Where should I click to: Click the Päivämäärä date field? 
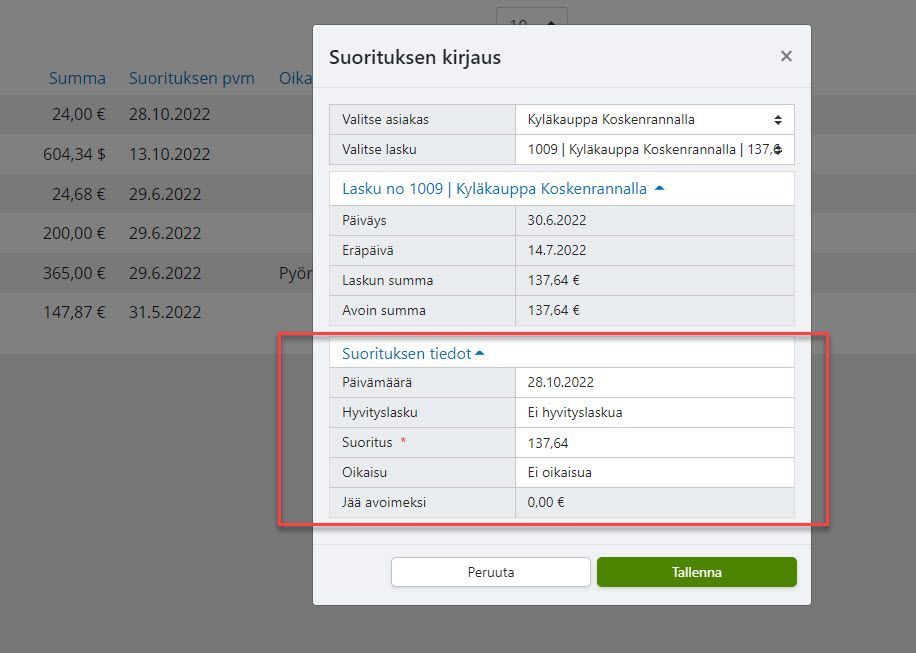[654, 382]
